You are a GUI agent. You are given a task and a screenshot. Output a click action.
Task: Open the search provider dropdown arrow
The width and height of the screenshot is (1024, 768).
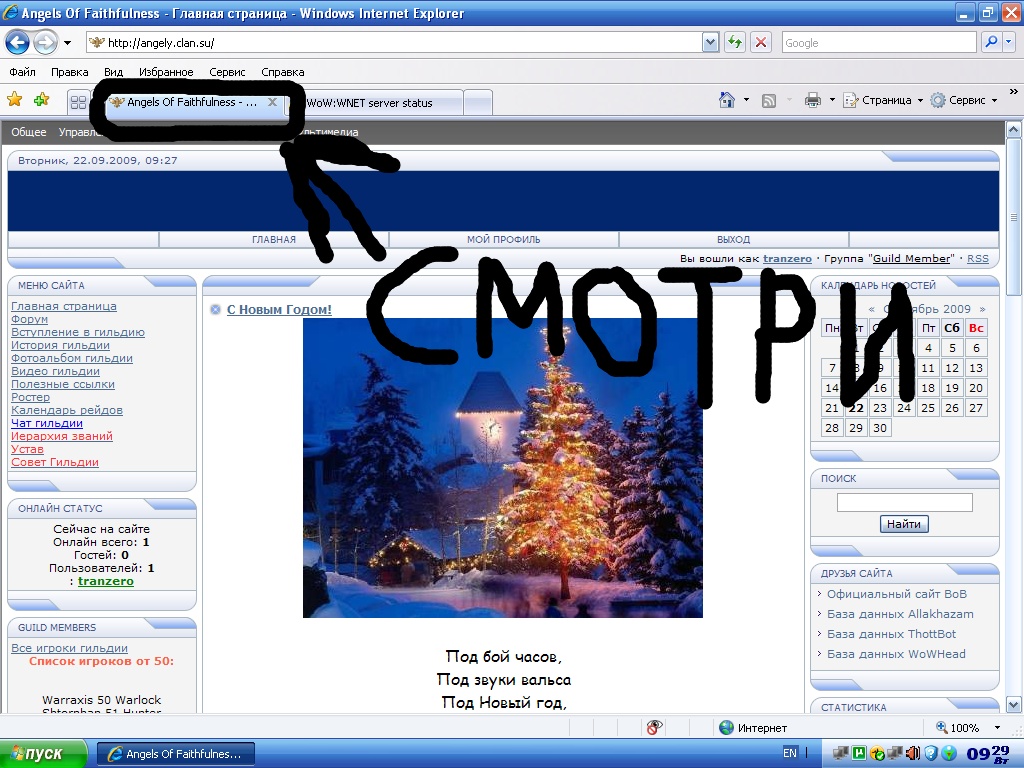(x=1009, y=42)
